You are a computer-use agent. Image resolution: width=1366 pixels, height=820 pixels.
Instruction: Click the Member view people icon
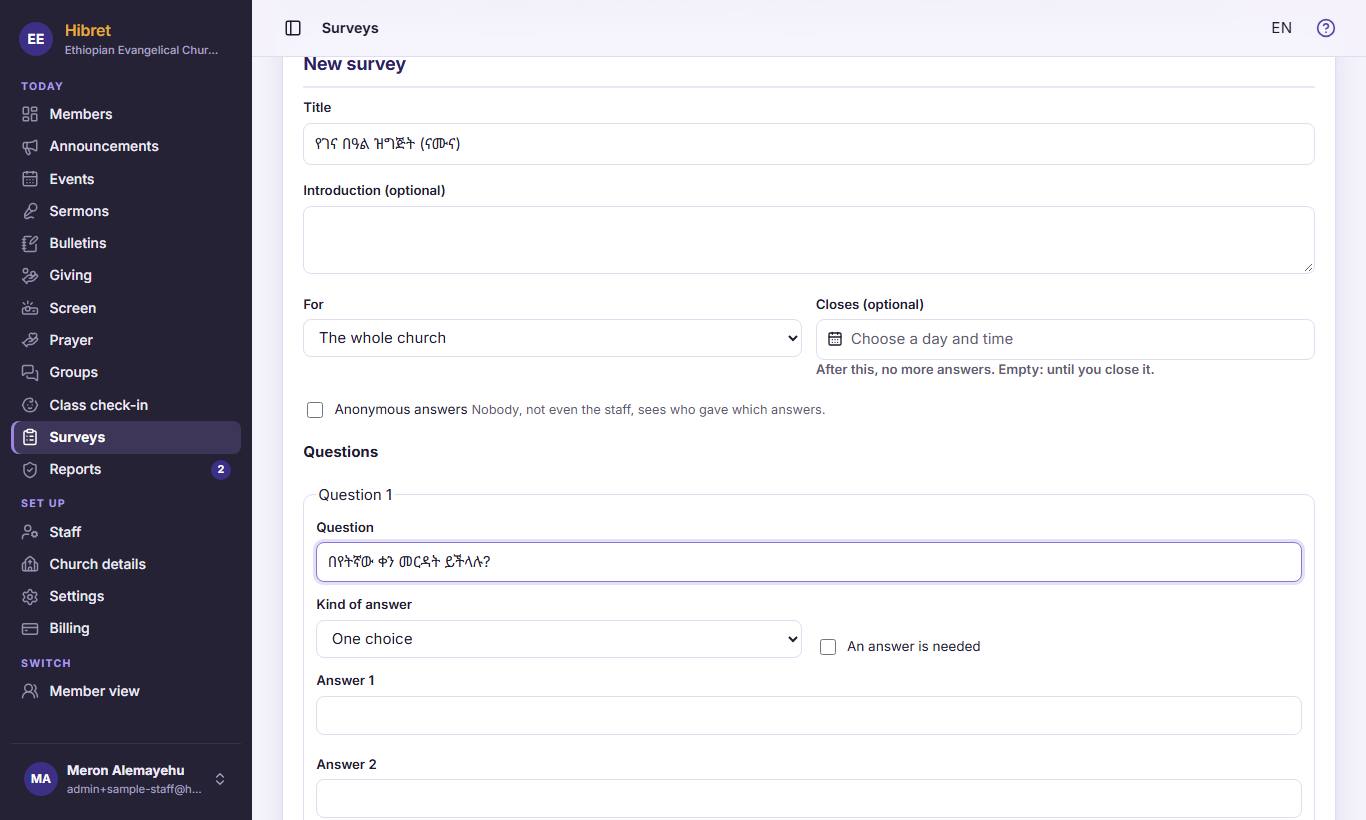click(30, 691)
